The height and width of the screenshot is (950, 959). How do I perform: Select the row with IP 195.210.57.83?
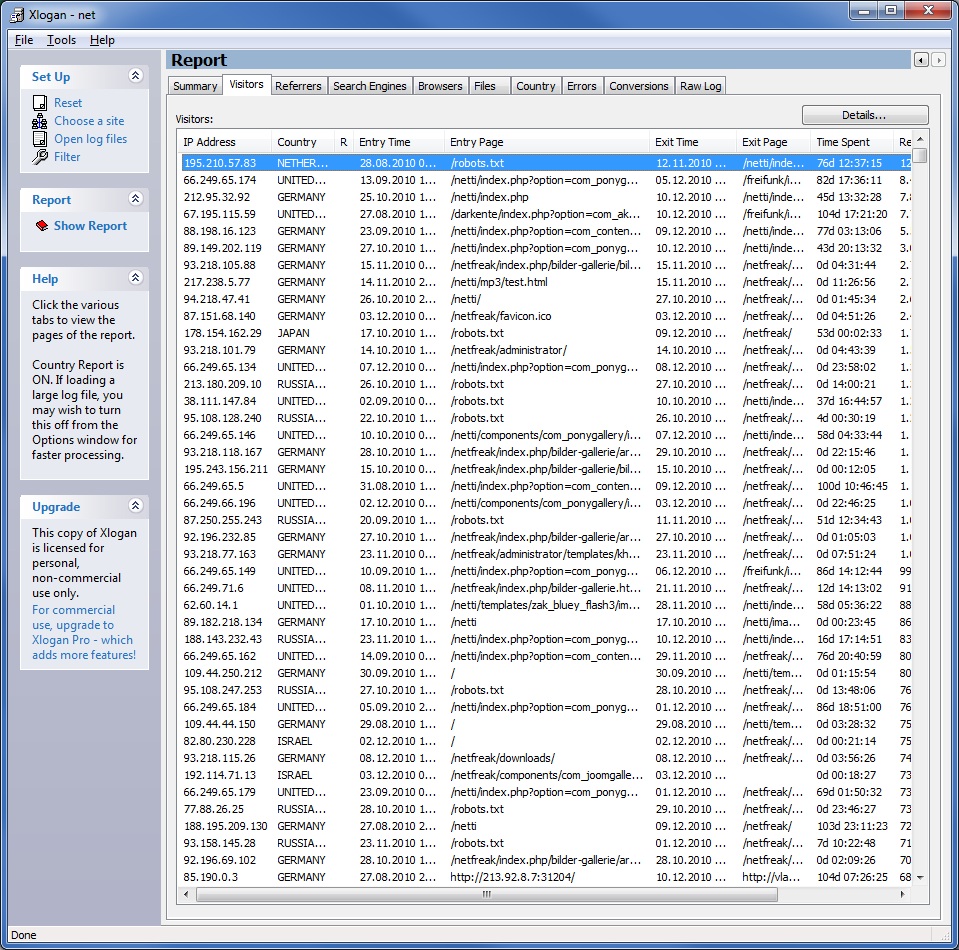coord(545,163)
